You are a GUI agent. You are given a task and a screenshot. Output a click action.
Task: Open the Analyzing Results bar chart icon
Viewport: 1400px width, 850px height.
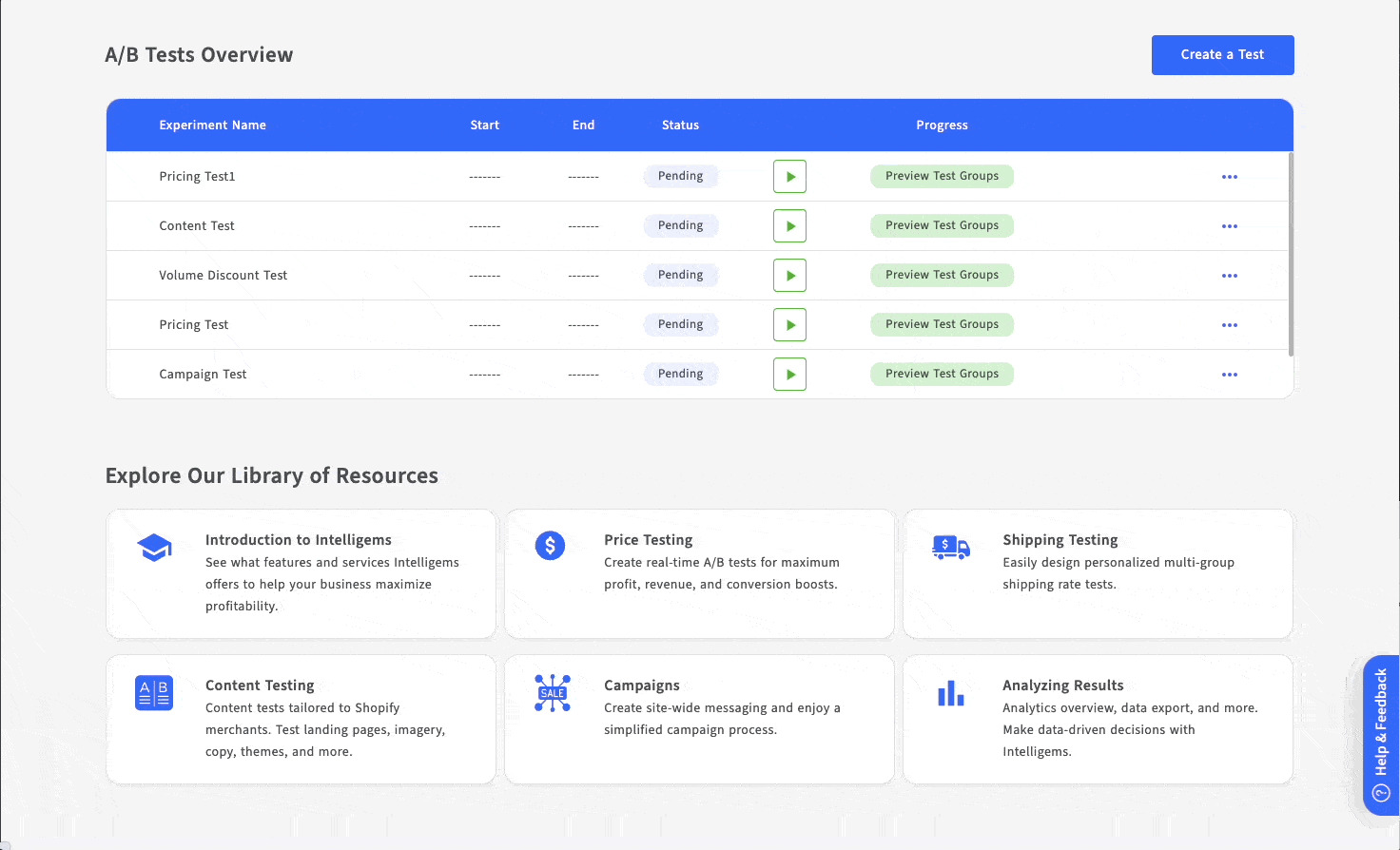pyautogui.click(x=950, y=692)
